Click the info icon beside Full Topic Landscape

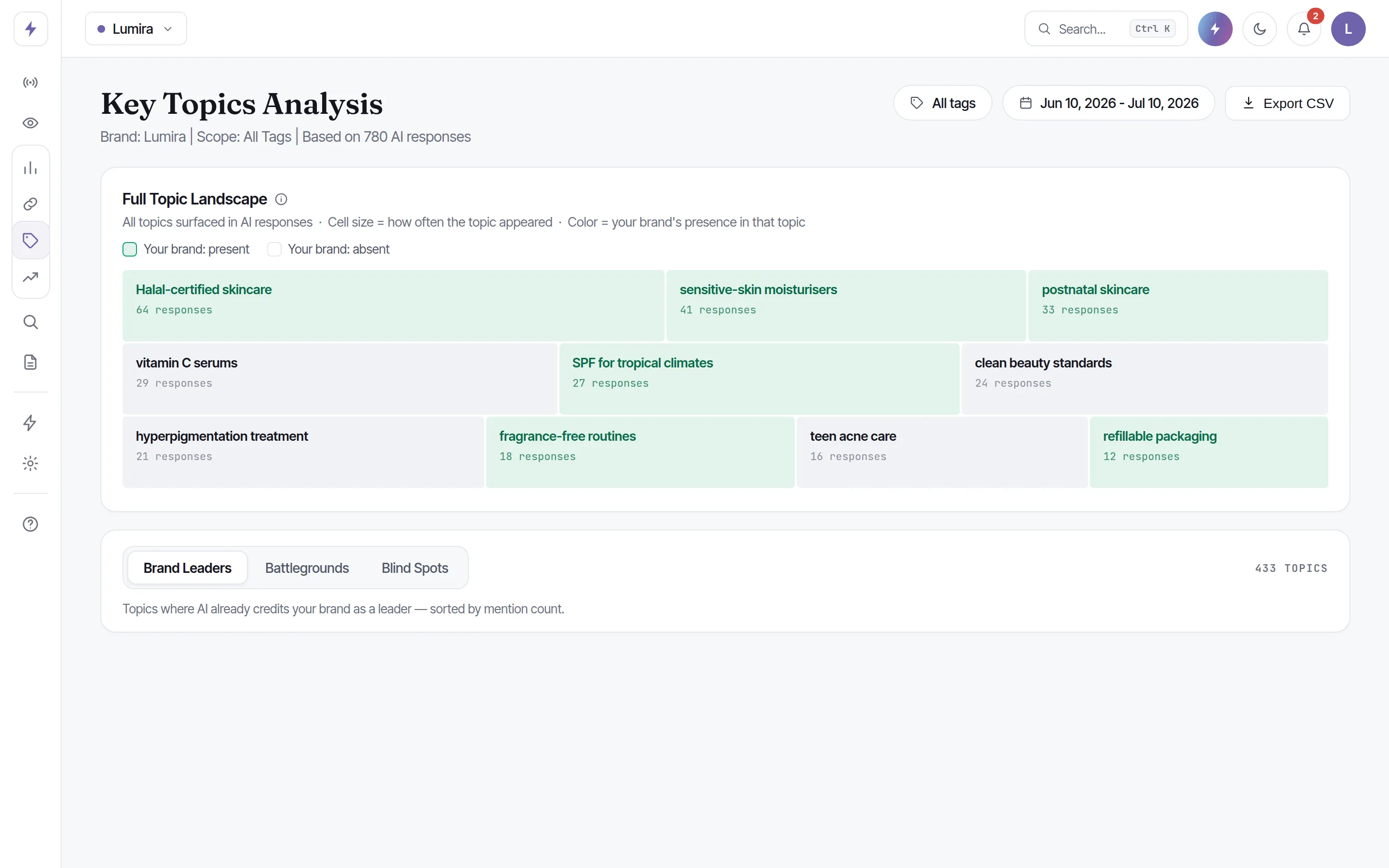(281, 199)
